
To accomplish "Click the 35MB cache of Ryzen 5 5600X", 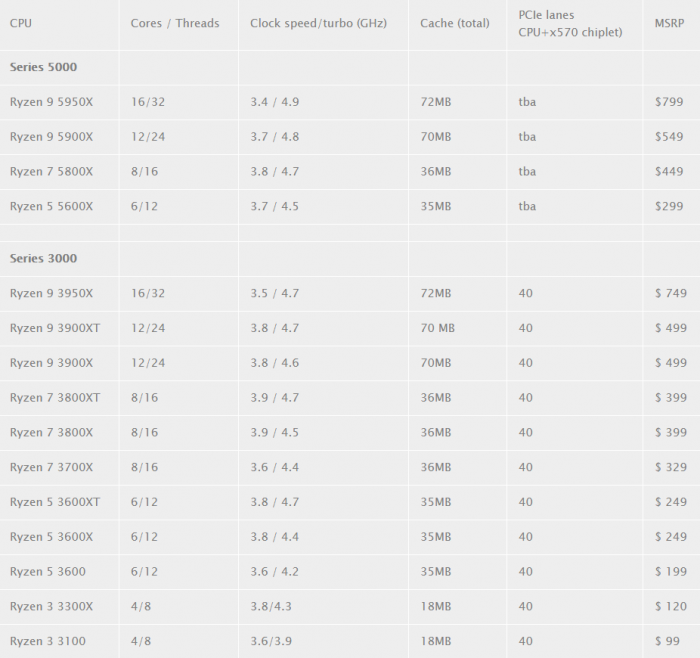I will pyautogui.click(x=436, y=207).
